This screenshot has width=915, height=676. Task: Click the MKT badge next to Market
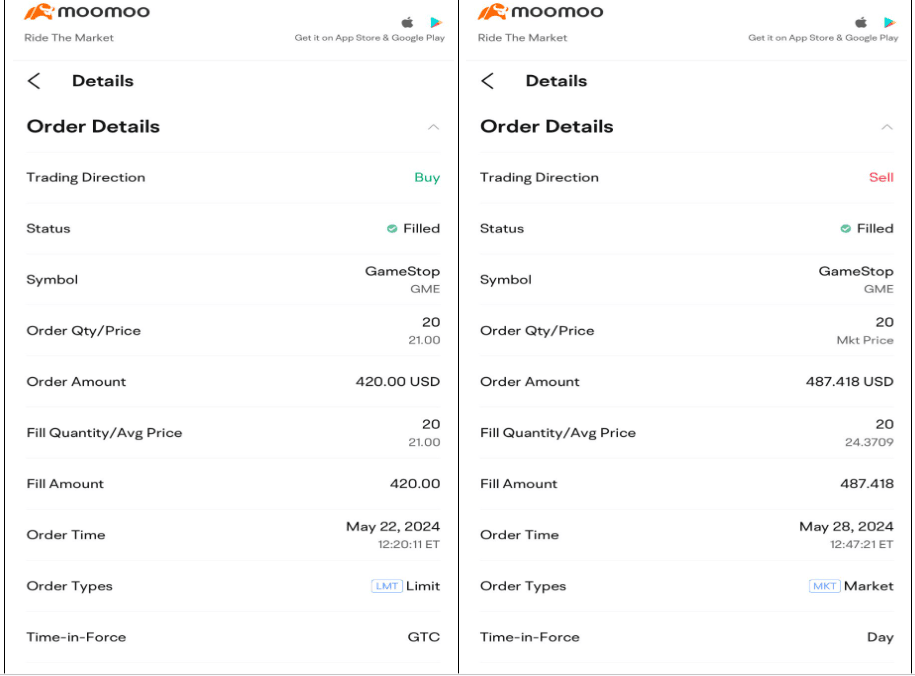point(824,586)
